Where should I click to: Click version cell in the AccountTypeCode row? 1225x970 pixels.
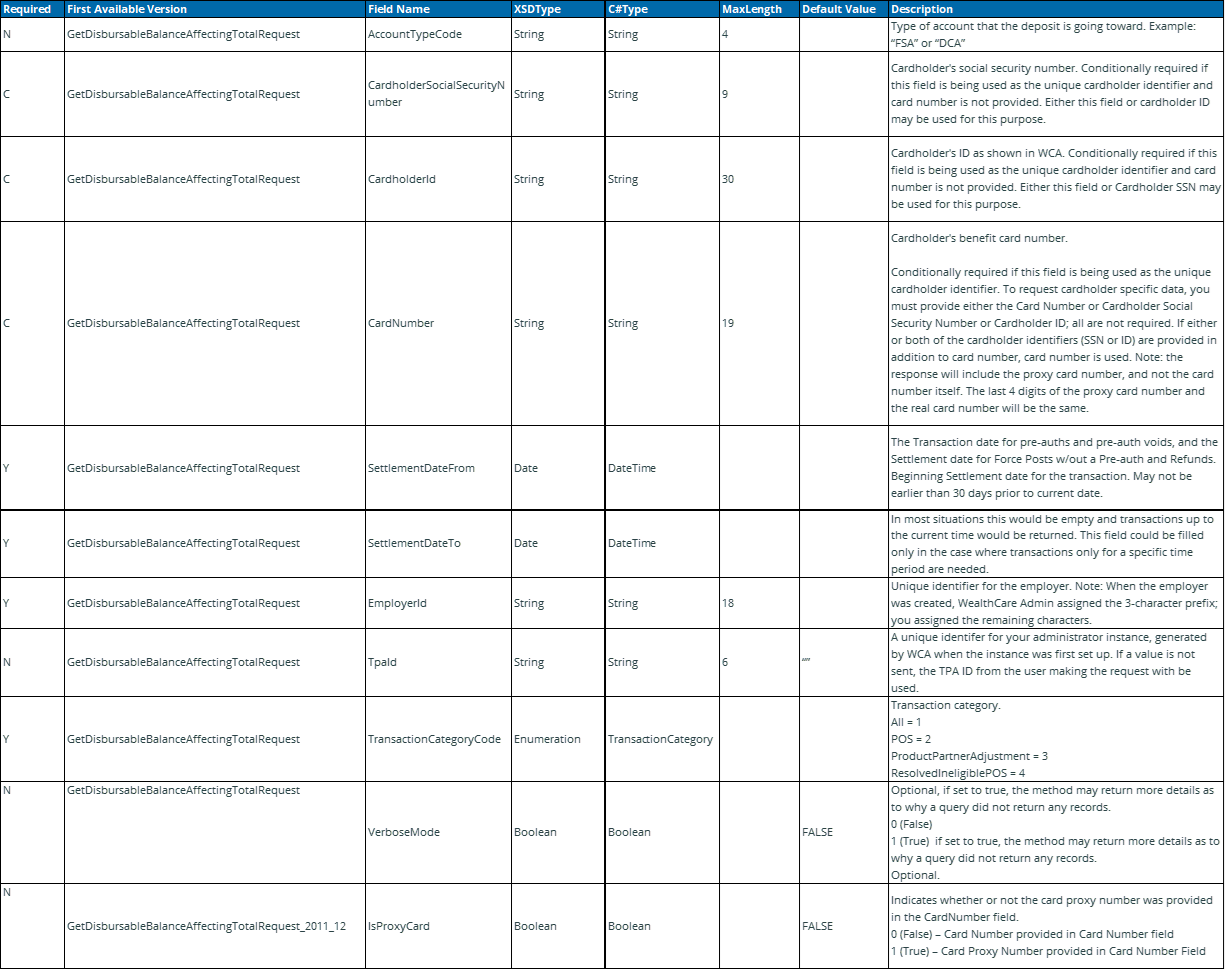(x=213, y=34)
